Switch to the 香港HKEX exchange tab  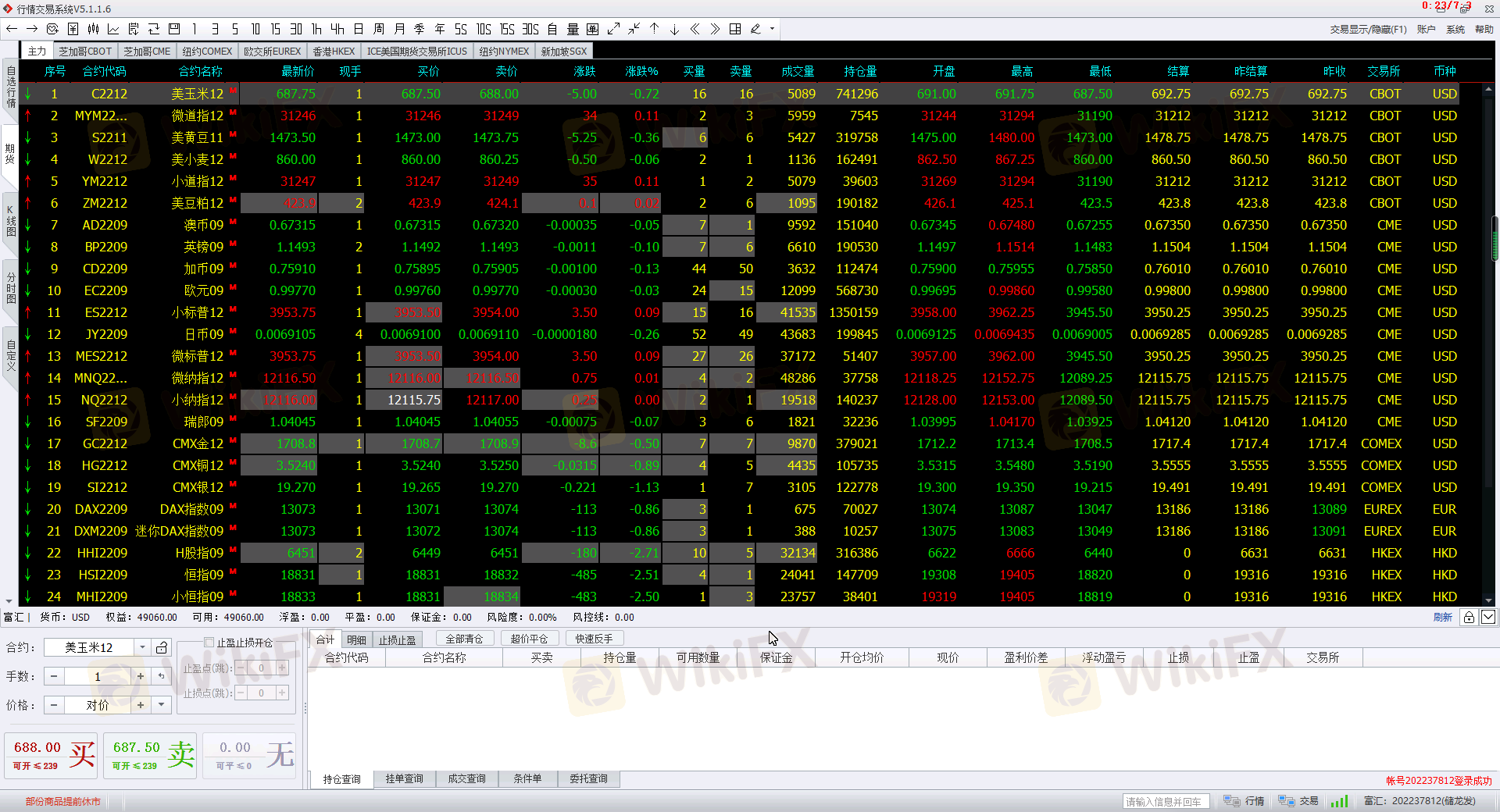click(x=334, y=51)
